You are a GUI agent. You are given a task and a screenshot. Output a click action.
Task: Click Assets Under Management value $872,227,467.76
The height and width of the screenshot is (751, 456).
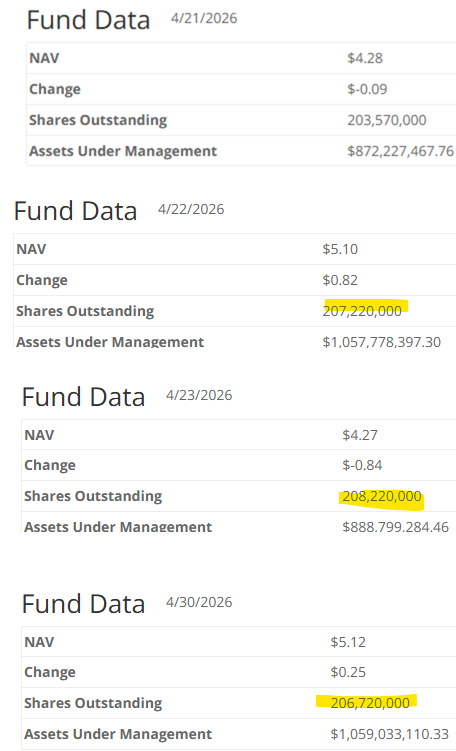coord(400,151)
